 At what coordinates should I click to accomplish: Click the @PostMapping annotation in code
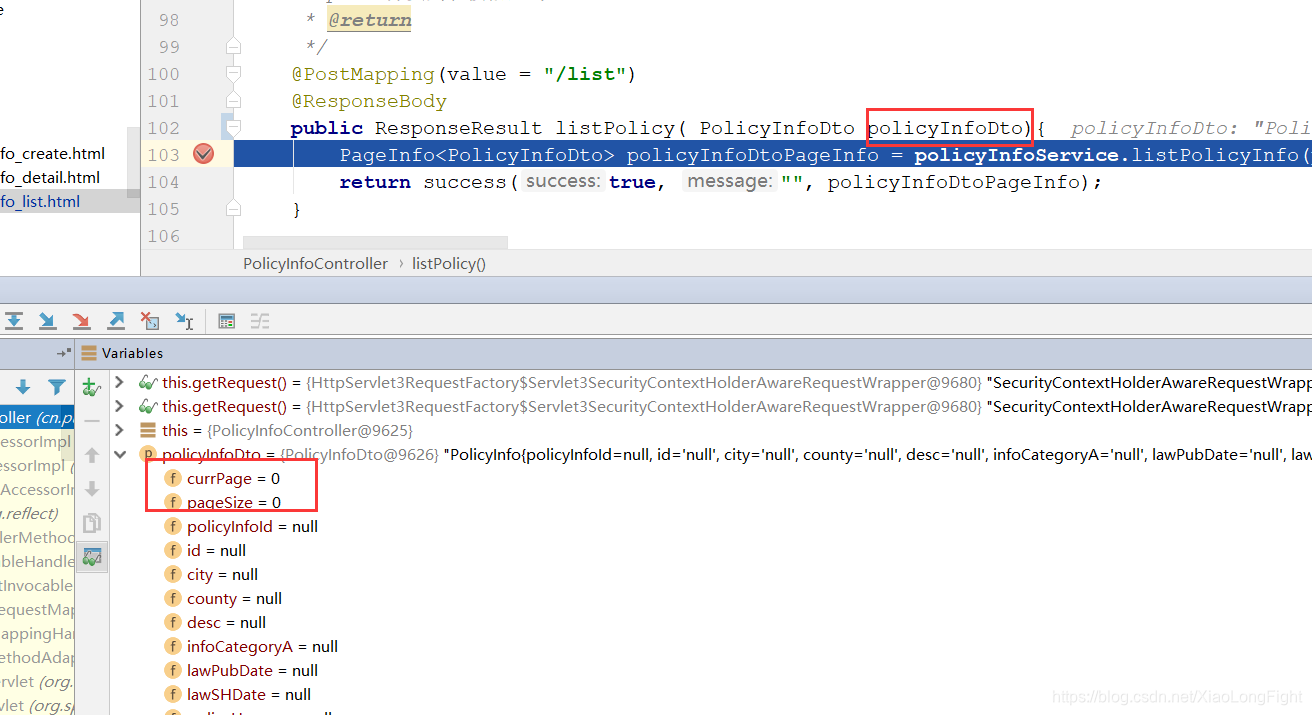pyautogui.click(x=362, y=74)
